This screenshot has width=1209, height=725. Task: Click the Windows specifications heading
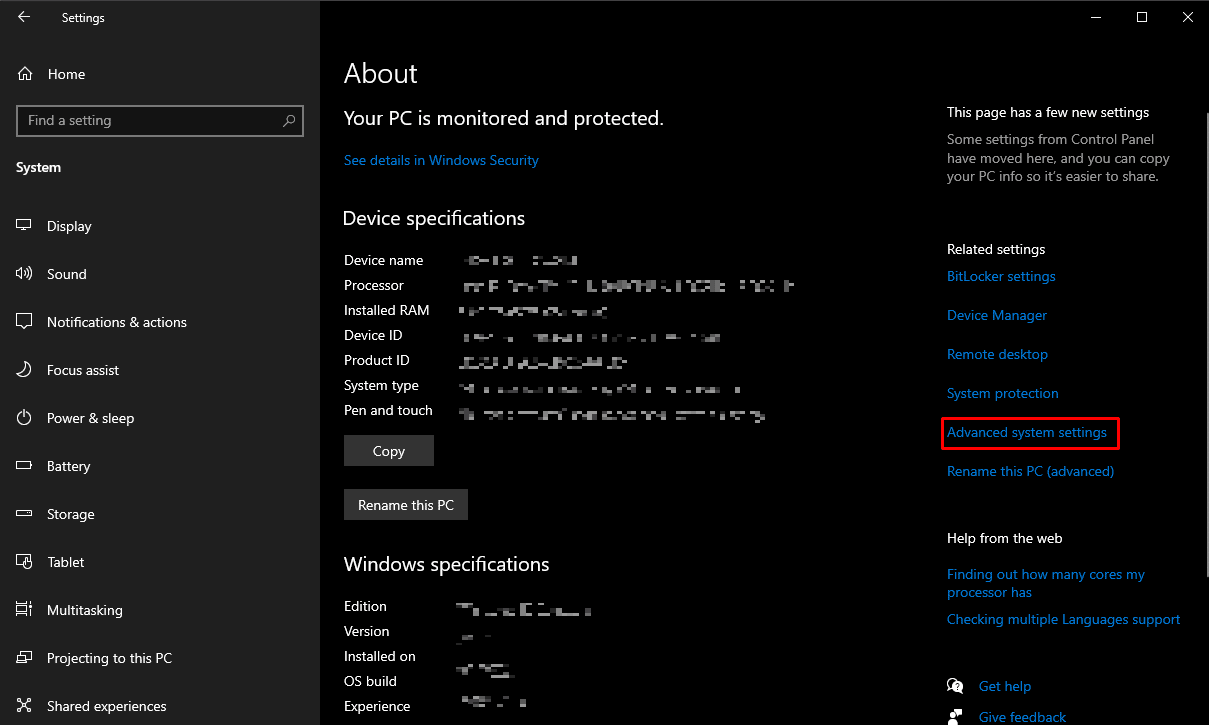click(446, 564)
